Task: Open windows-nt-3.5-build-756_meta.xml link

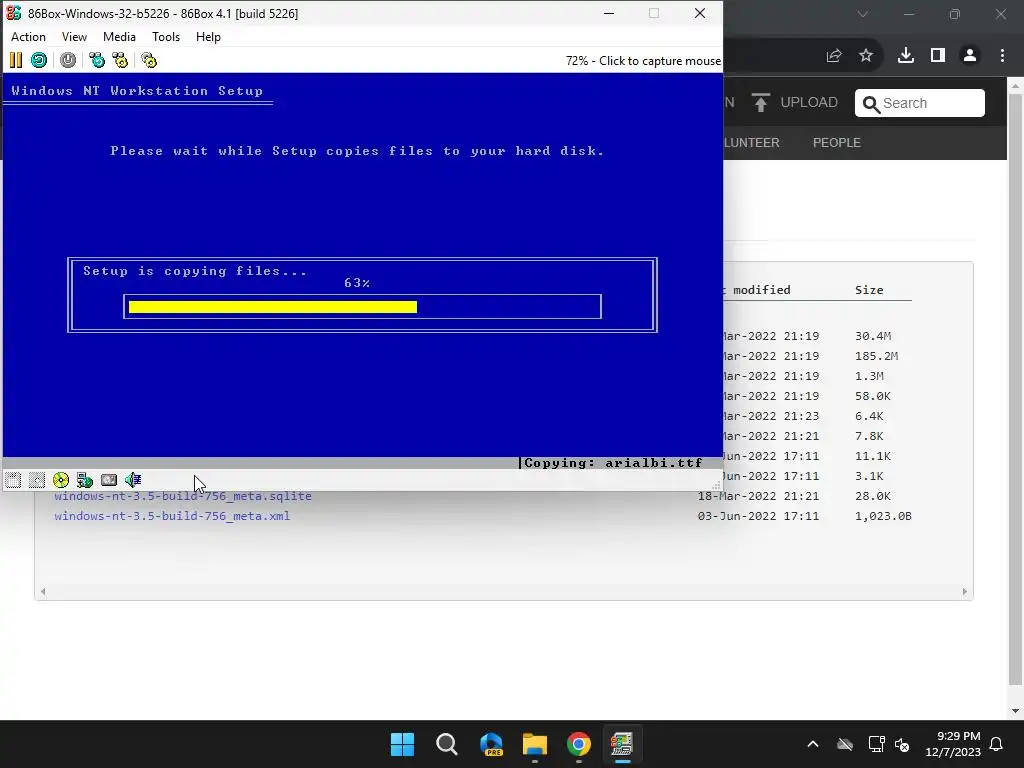Action: 172,516
